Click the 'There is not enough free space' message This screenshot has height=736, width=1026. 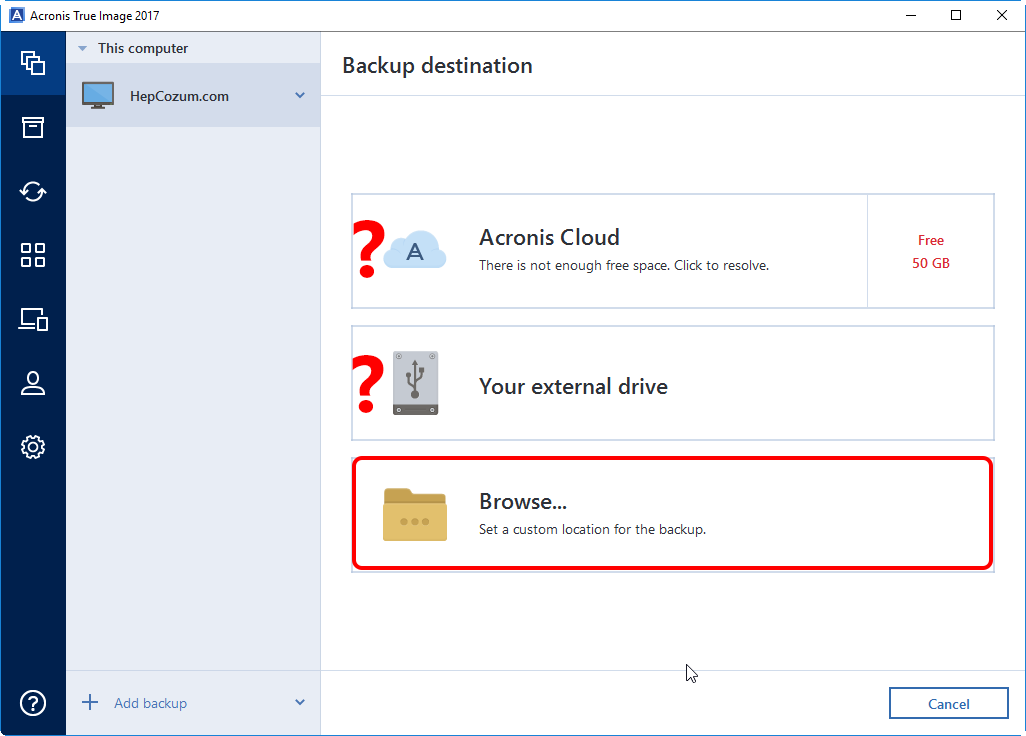coord(624,266)
